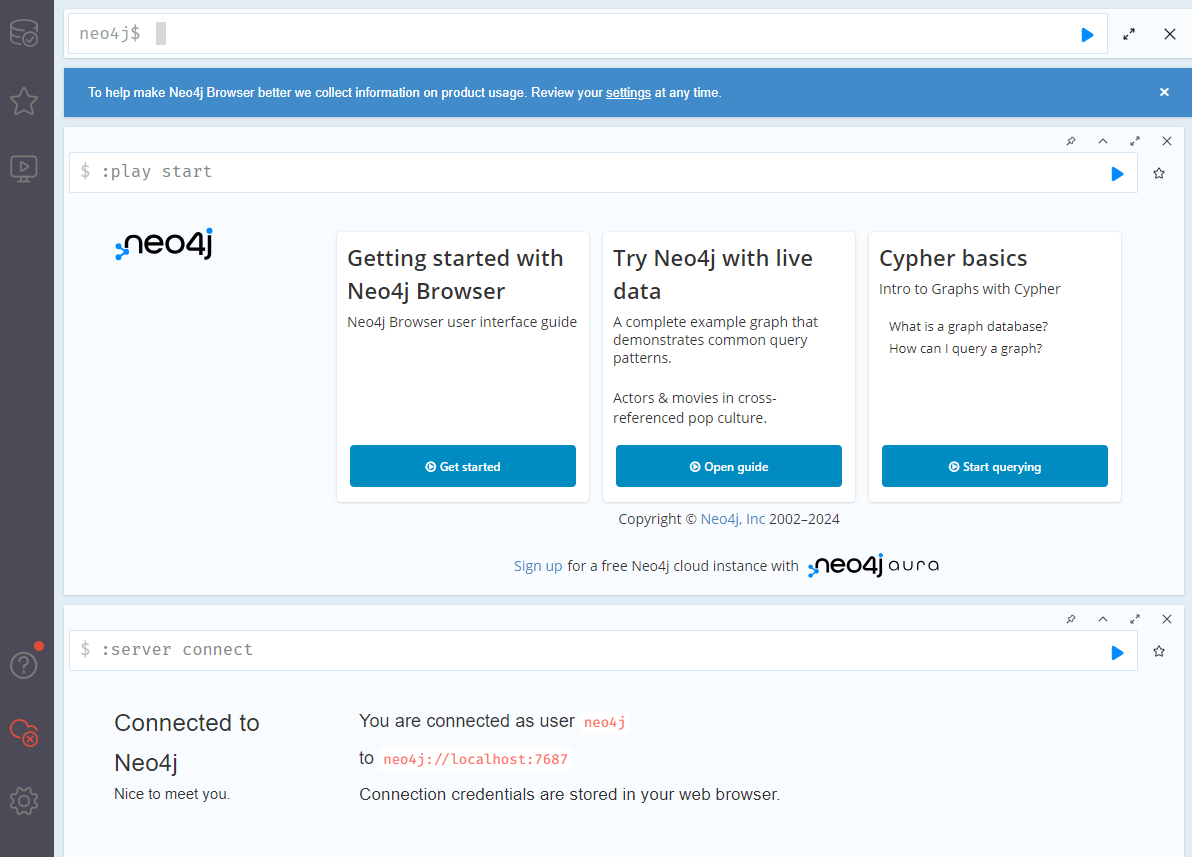This screenshot has width=1192, height=857.
Task: Click the Start querying button
Action: pyautogui.click(x=994, y=466)
